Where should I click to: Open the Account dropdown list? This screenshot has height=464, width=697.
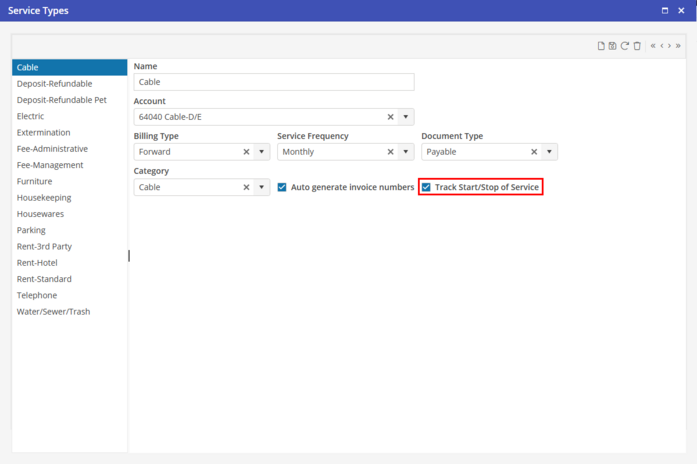(406, 117)
